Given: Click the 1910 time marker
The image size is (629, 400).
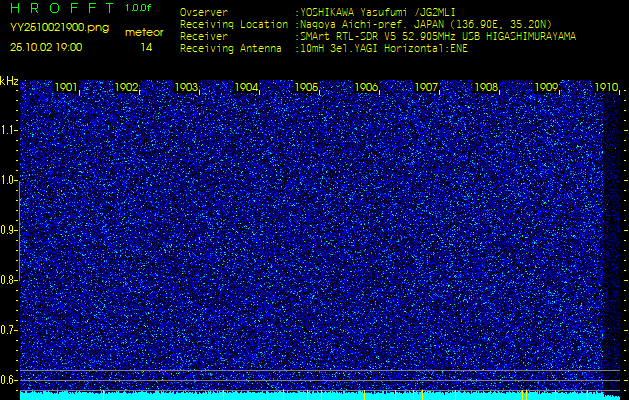Looking at the screenshot, I should [x=606, y=87].
